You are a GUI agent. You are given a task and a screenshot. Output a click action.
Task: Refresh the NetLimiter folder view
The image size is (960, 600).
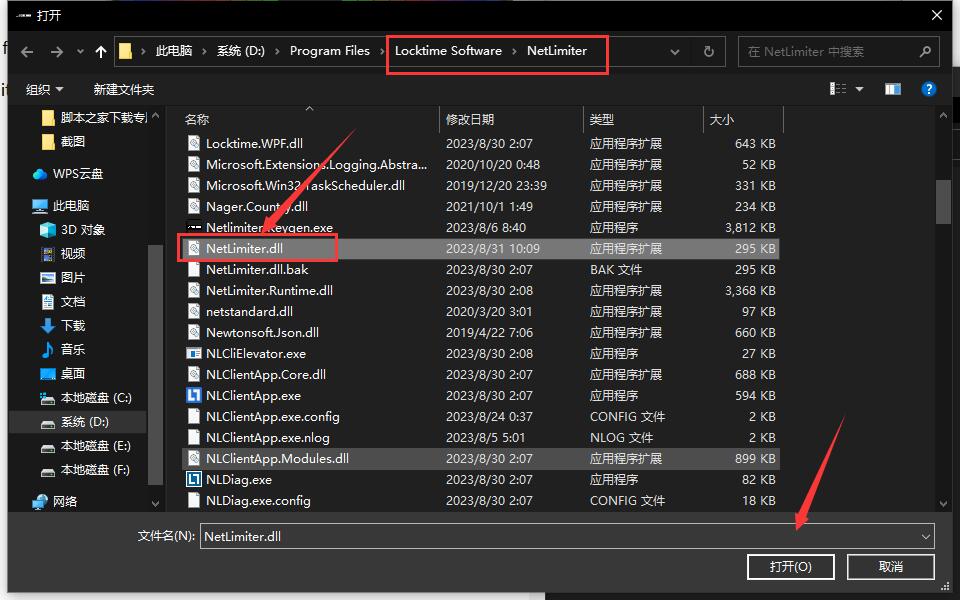click(x=708, y=51)
